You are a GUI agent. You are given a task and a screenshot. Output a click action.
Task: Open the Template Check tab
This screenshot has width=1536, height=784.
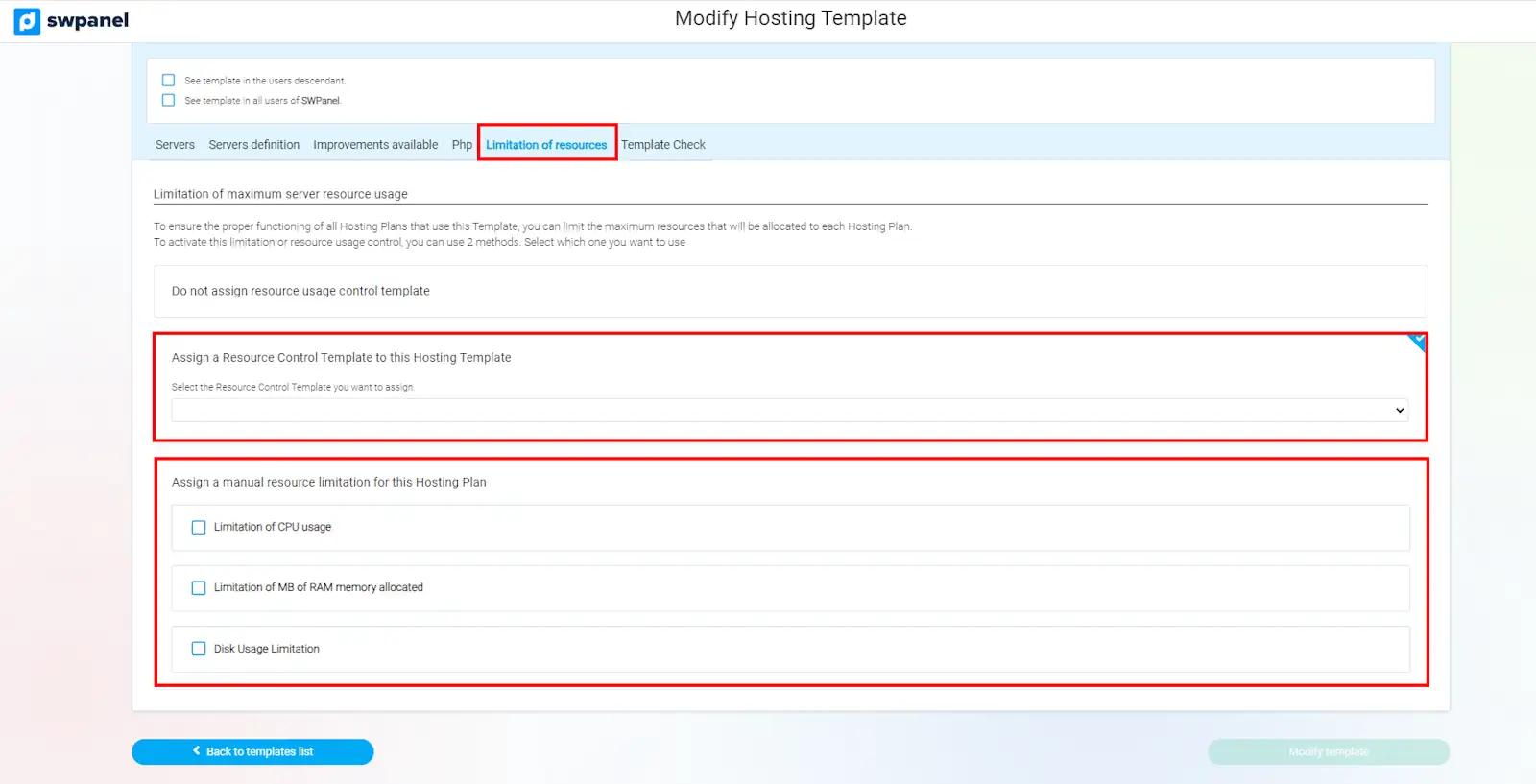[x=662, y=145]
